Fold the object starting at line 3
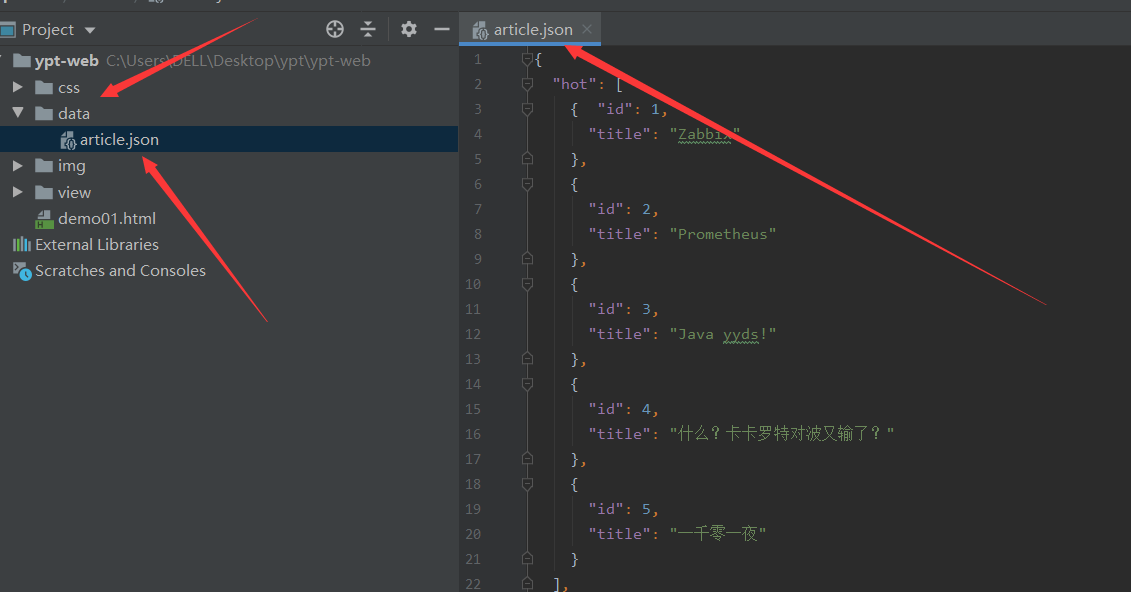This screenshot has height=592, width=1131. coord(527,109)
